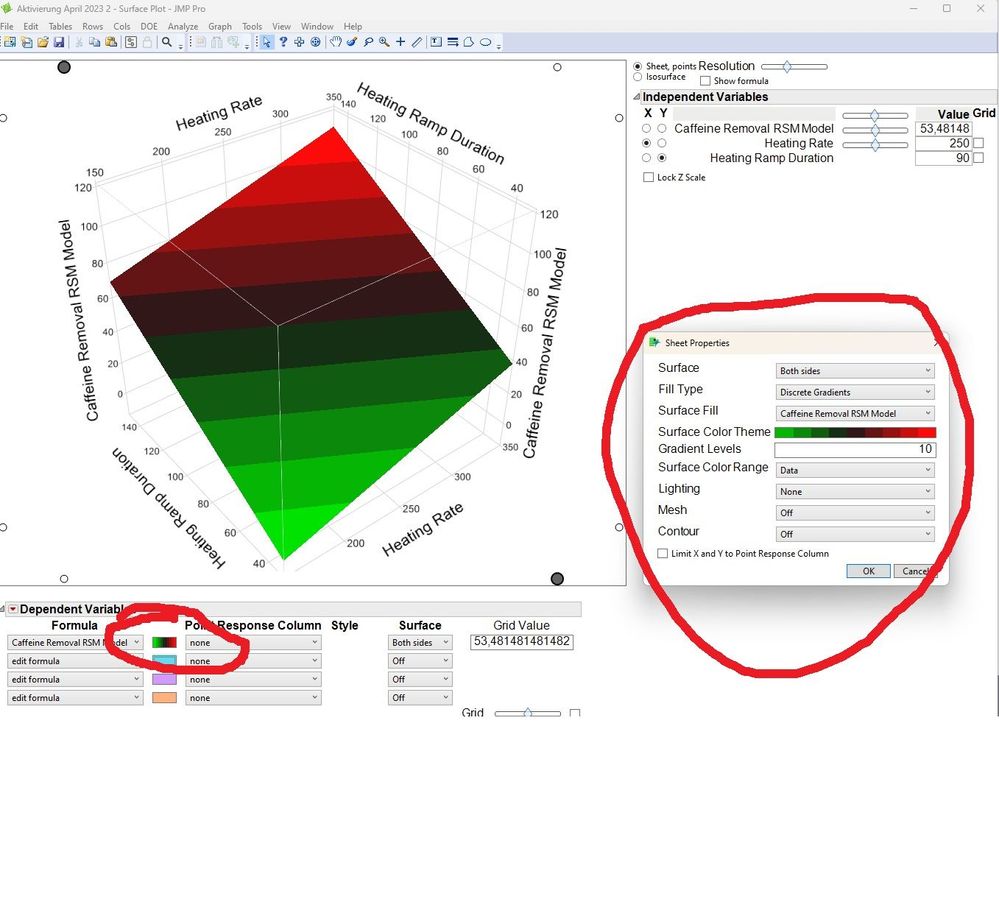999x905 pixels.
Task: Open the Fill Type dropdown showing Discrete Gradients
Action: tap(855, 392)
